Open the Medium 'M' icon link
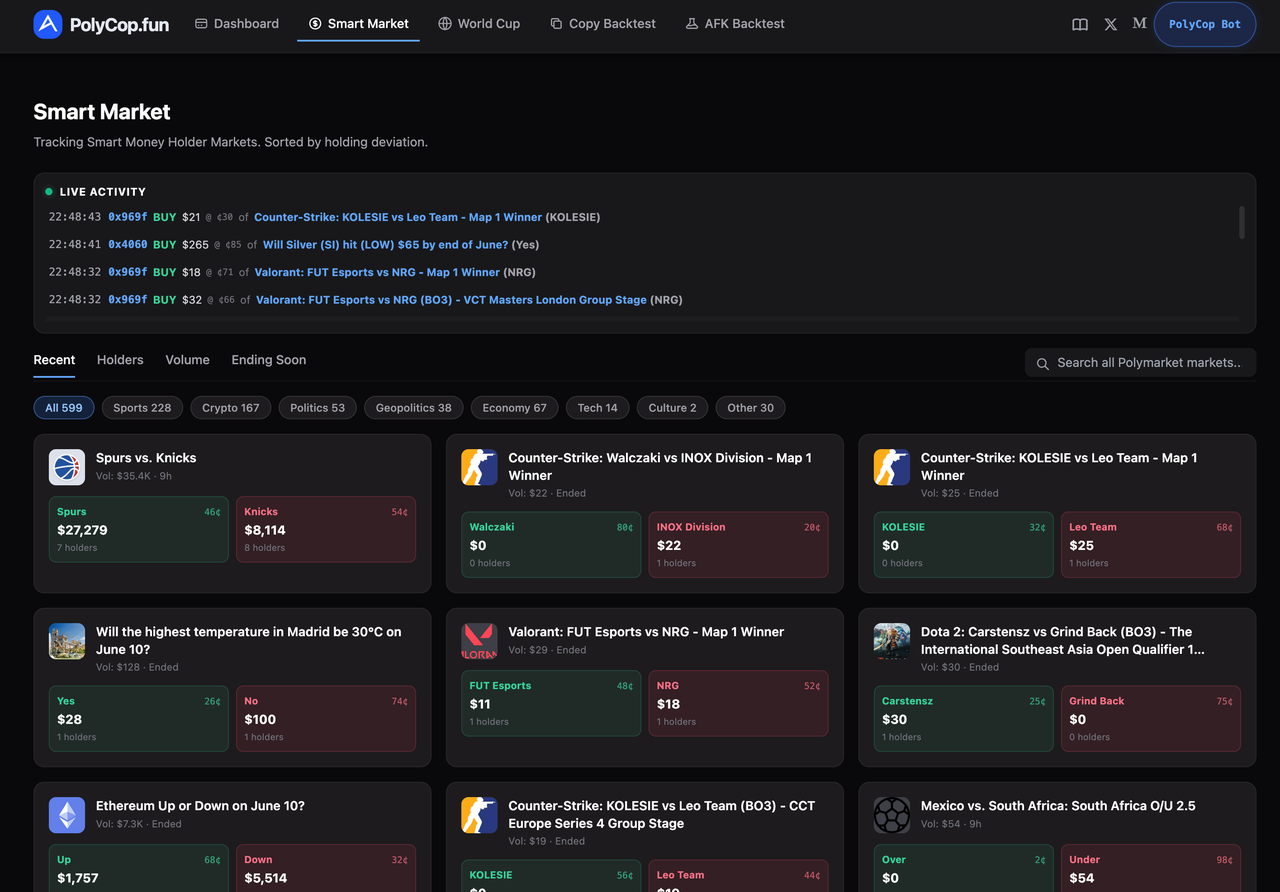Viewport: 1280px width, 892px height. tap(1139, 23)
